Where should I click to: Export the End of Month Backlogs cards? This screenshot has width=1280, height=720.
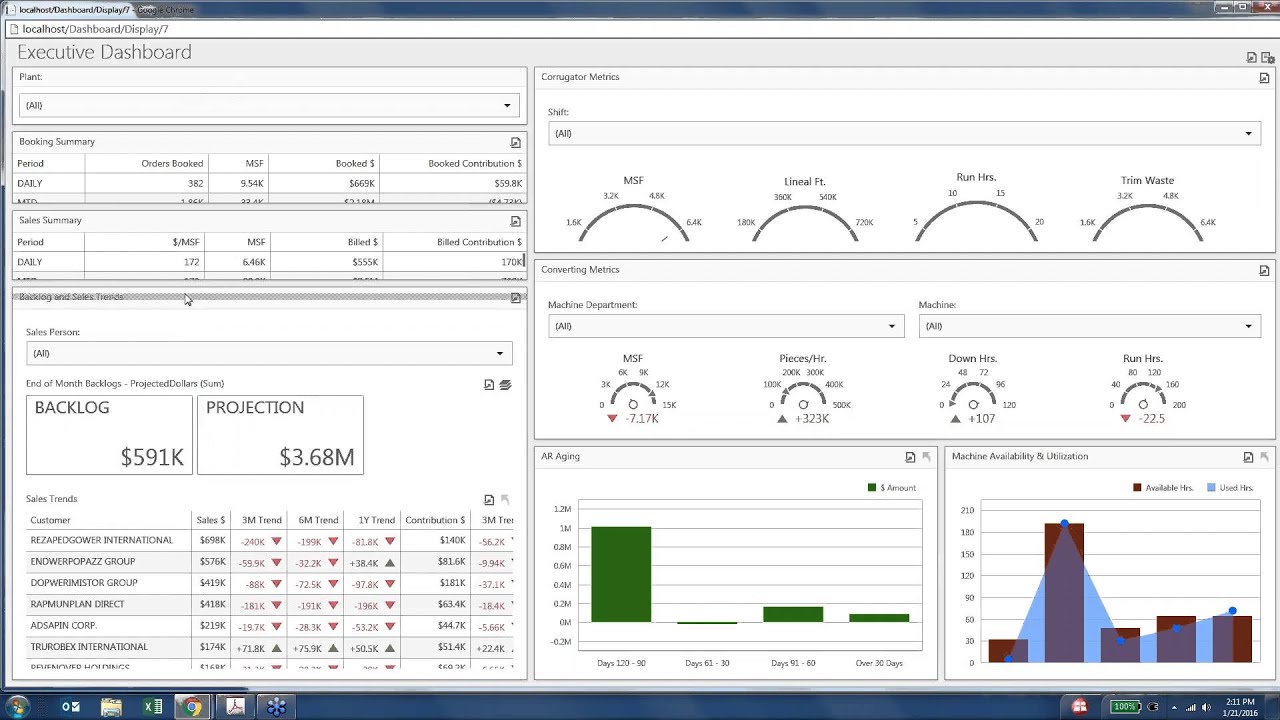489,385
